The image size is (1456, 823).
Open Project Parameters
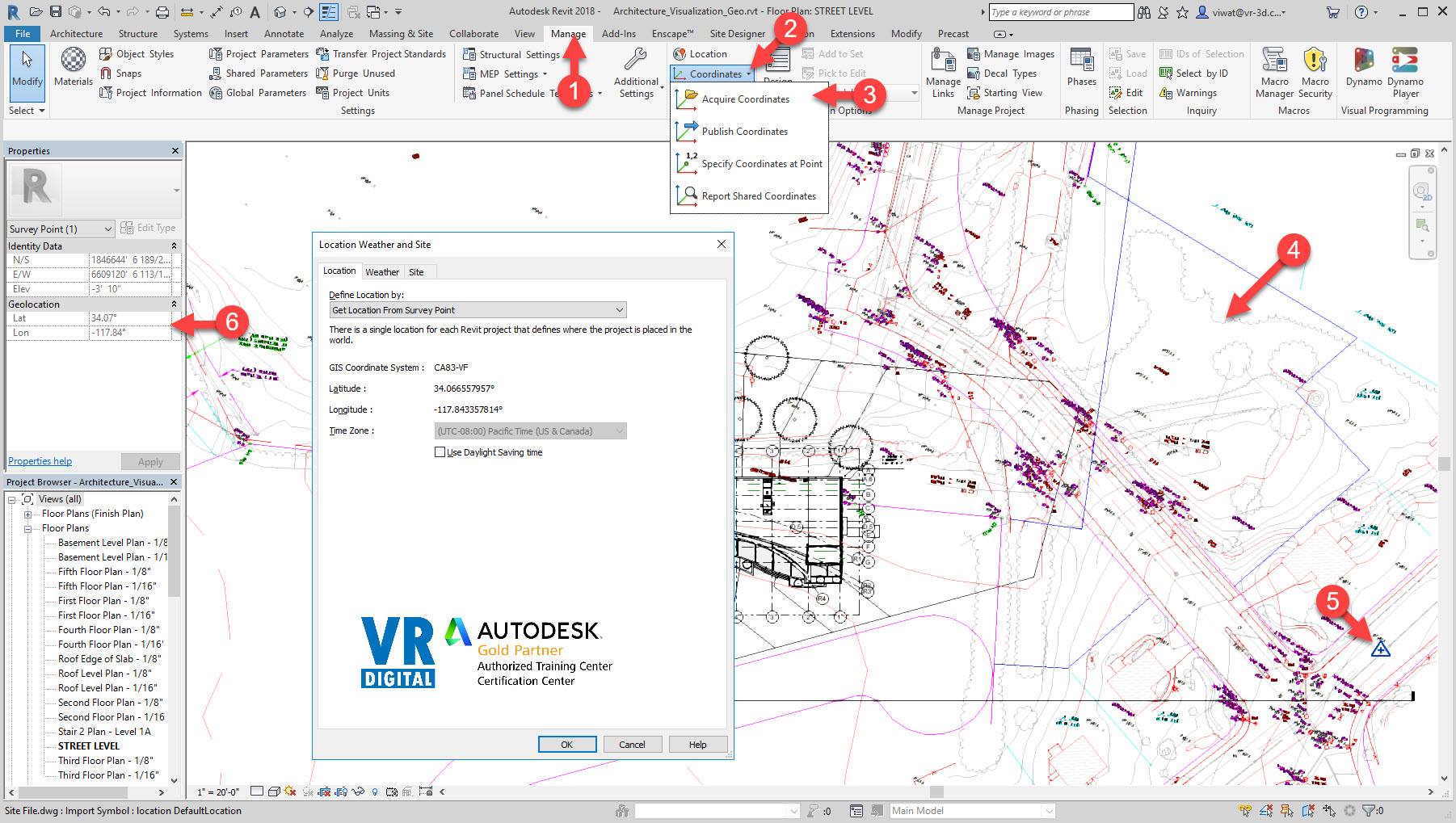point(259,54)
